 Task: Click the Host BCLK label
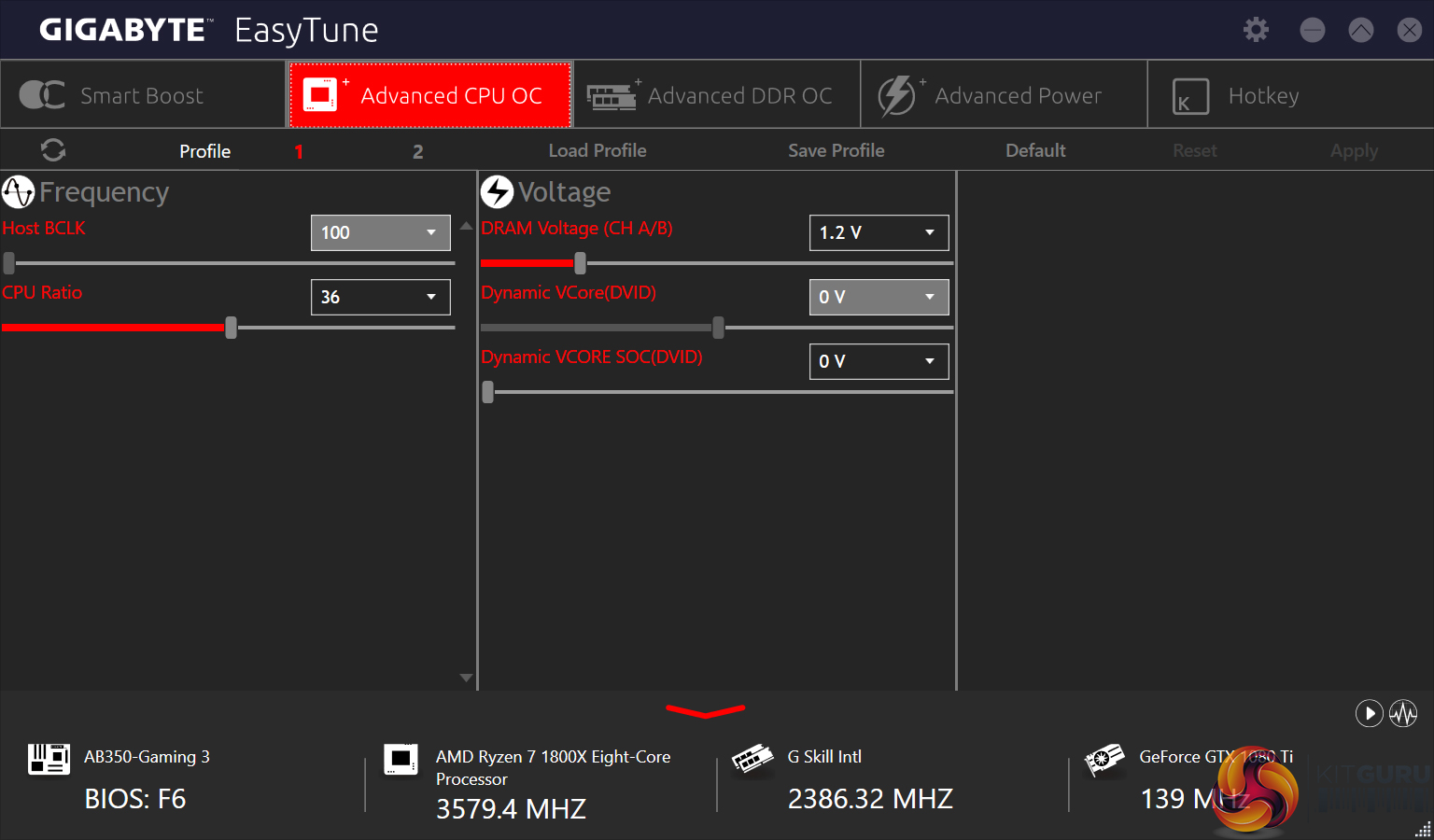pyautogui.click(x=44, y=228)
